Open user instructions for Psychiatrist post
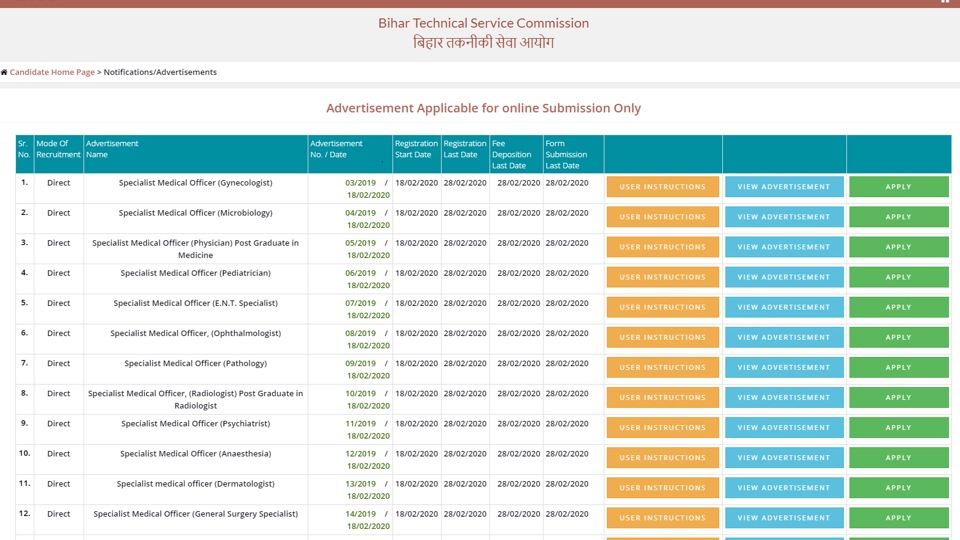 click(x=662, y=427)
